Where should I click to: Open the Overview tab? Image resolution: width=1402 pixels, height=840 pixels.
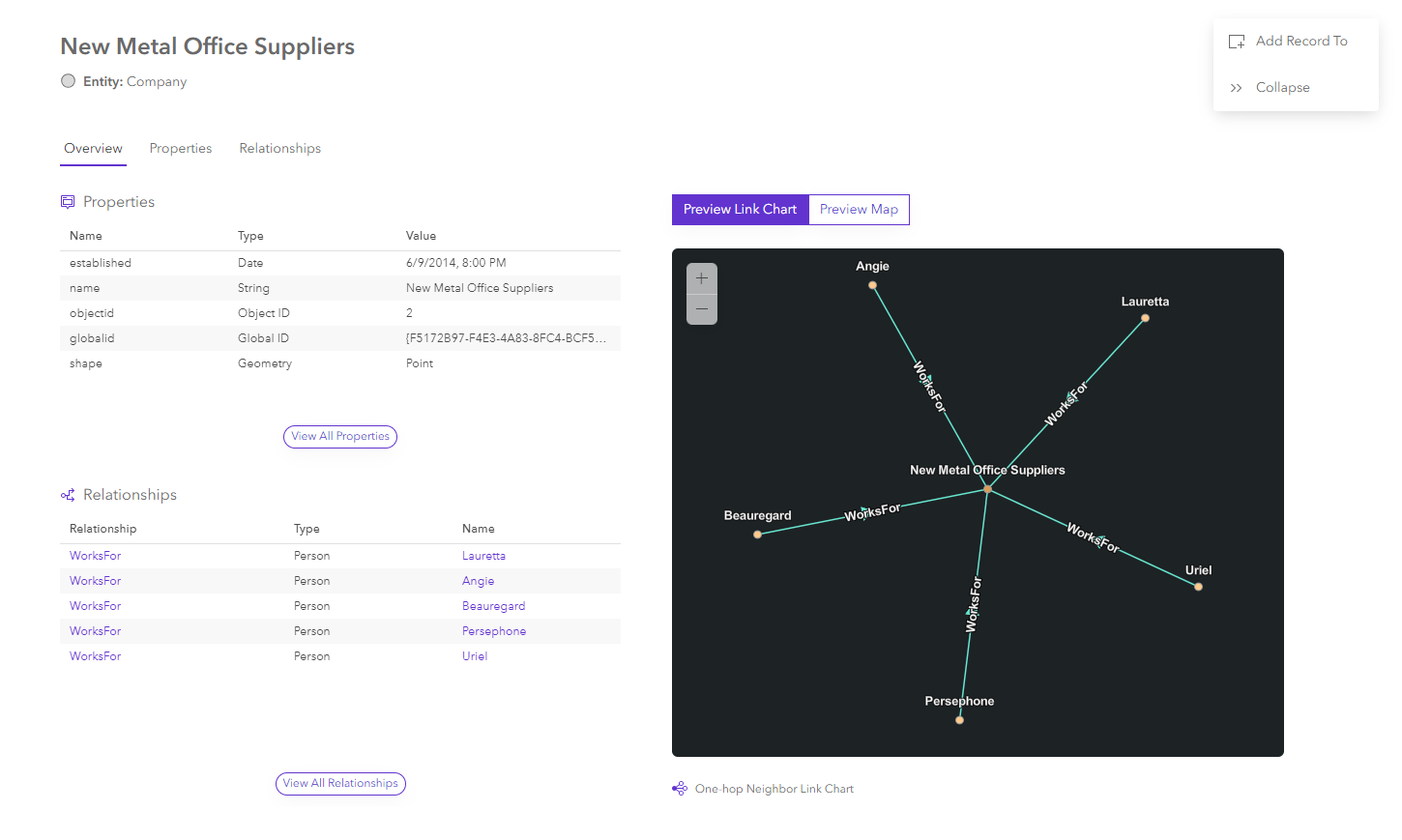(93, 148)
